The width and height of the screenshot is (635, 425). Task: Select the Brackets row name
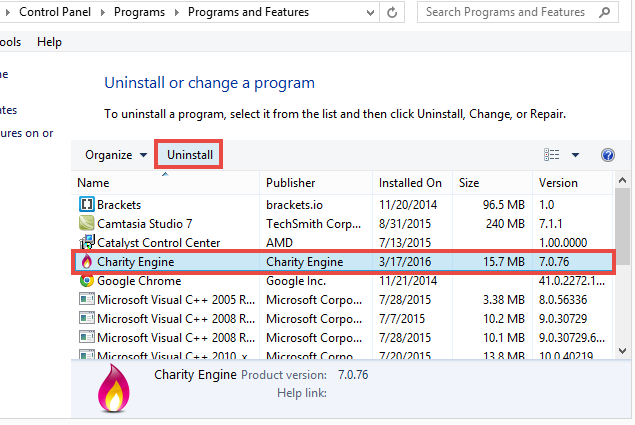(x=119, y=205)
